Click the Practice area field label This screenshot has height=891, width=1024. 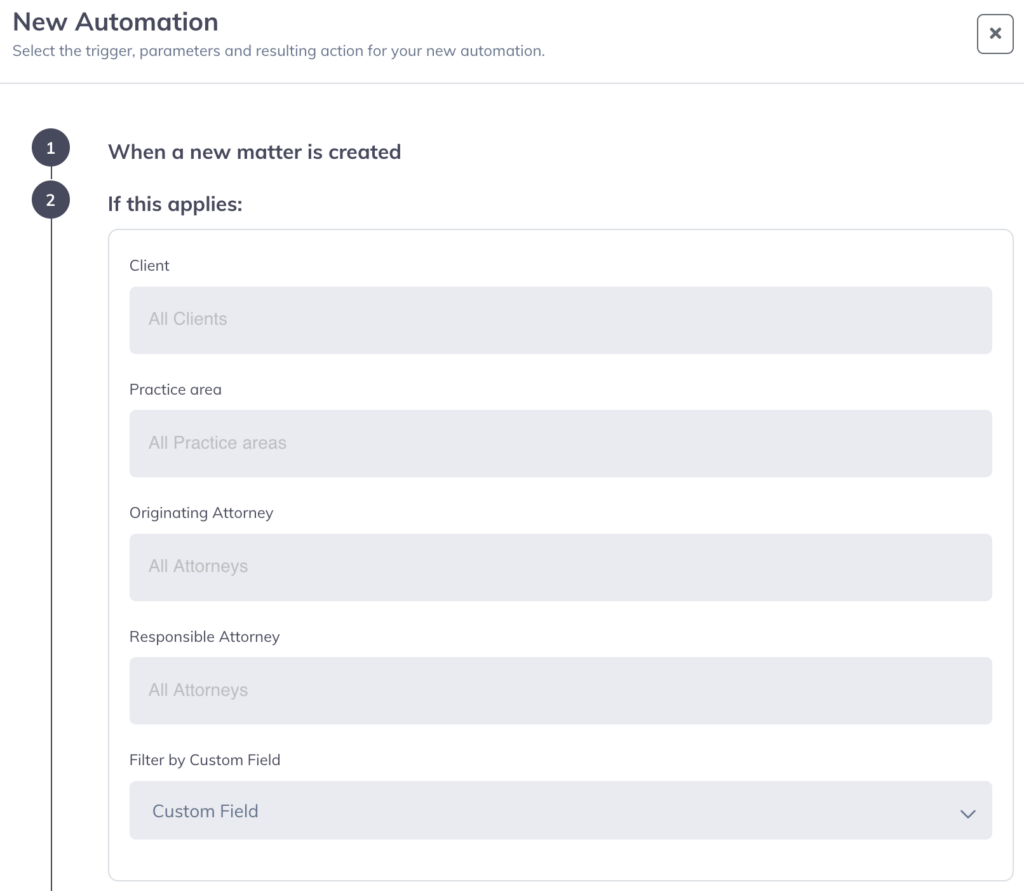(x=175, y=389)
